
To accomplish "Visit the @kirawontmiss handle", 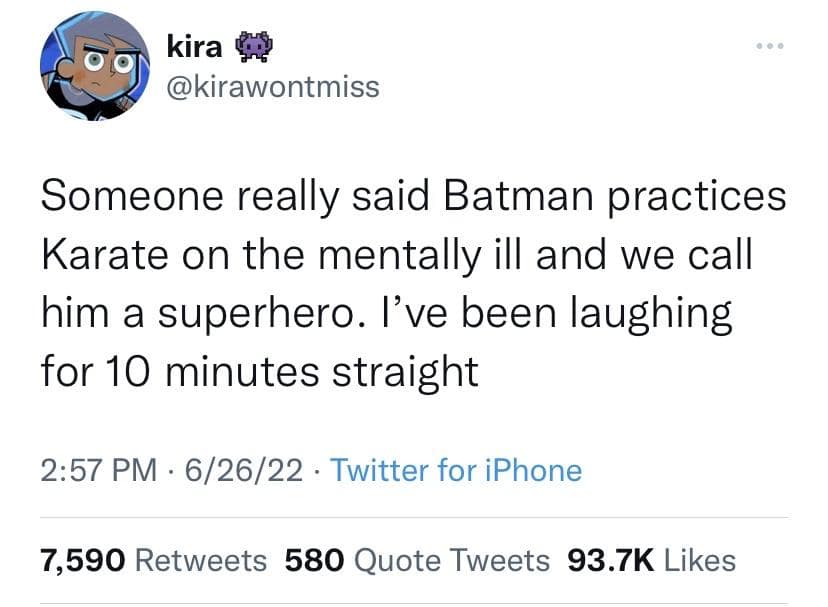I will click(270, 87).
